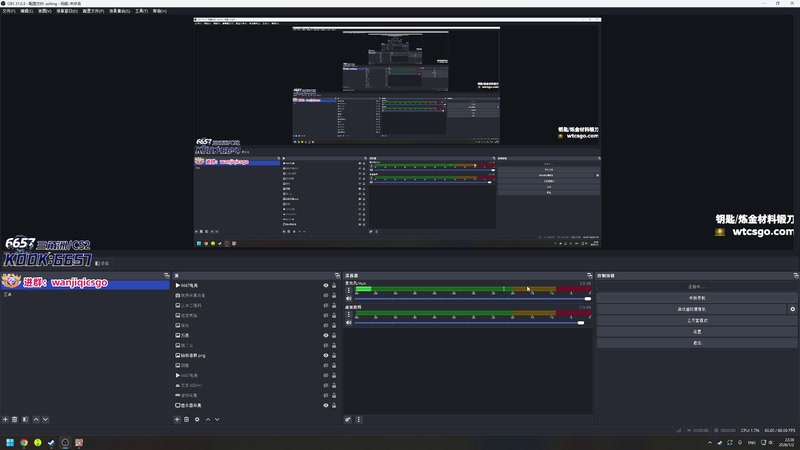Open Steam from the taskbar
The image size is (800, 450).
52,443
